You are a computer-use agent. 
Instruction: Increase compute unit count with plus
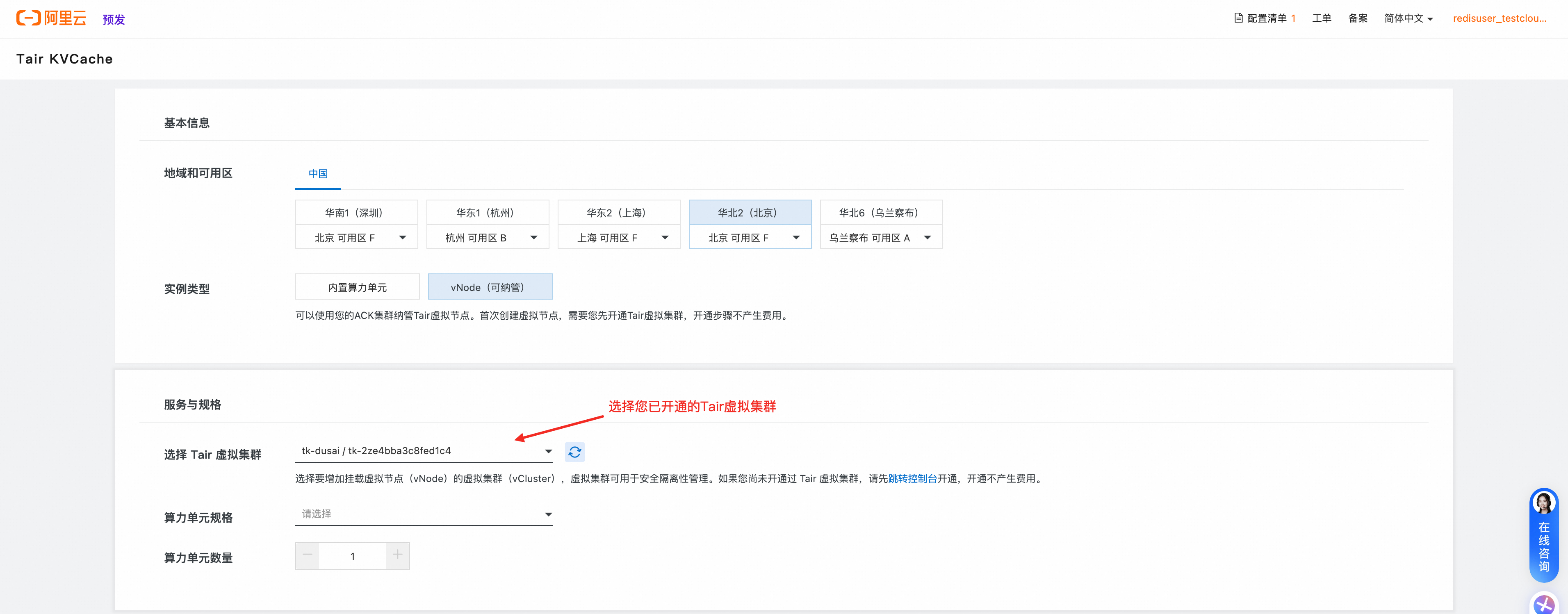397,555
